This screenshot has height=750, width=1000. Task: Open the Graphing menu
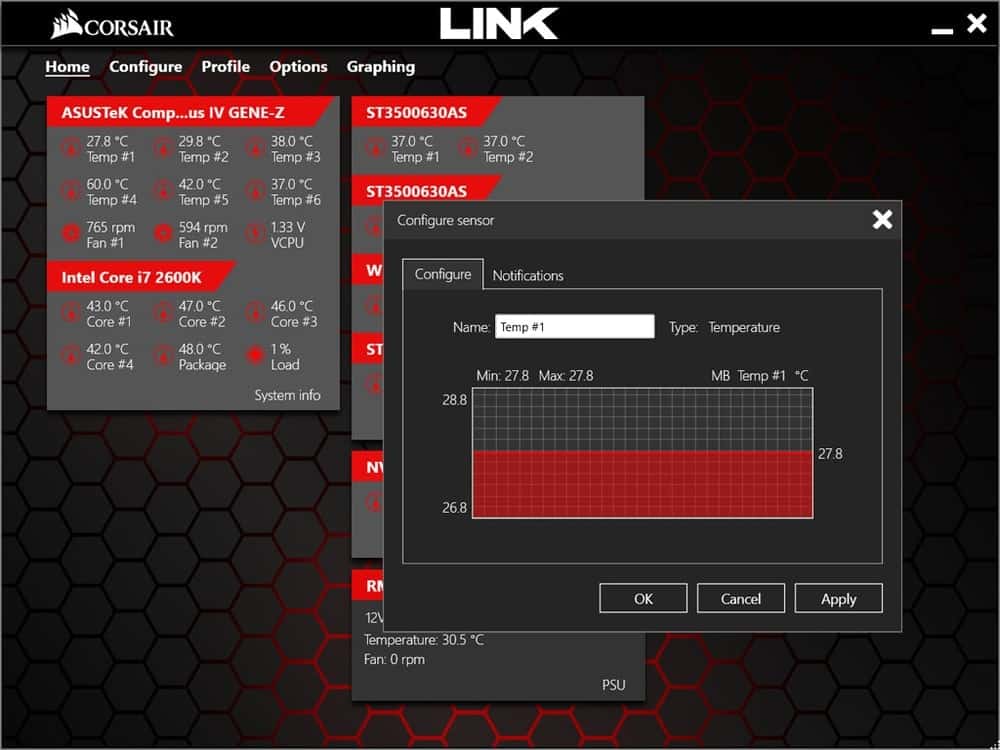coord(381,67)
